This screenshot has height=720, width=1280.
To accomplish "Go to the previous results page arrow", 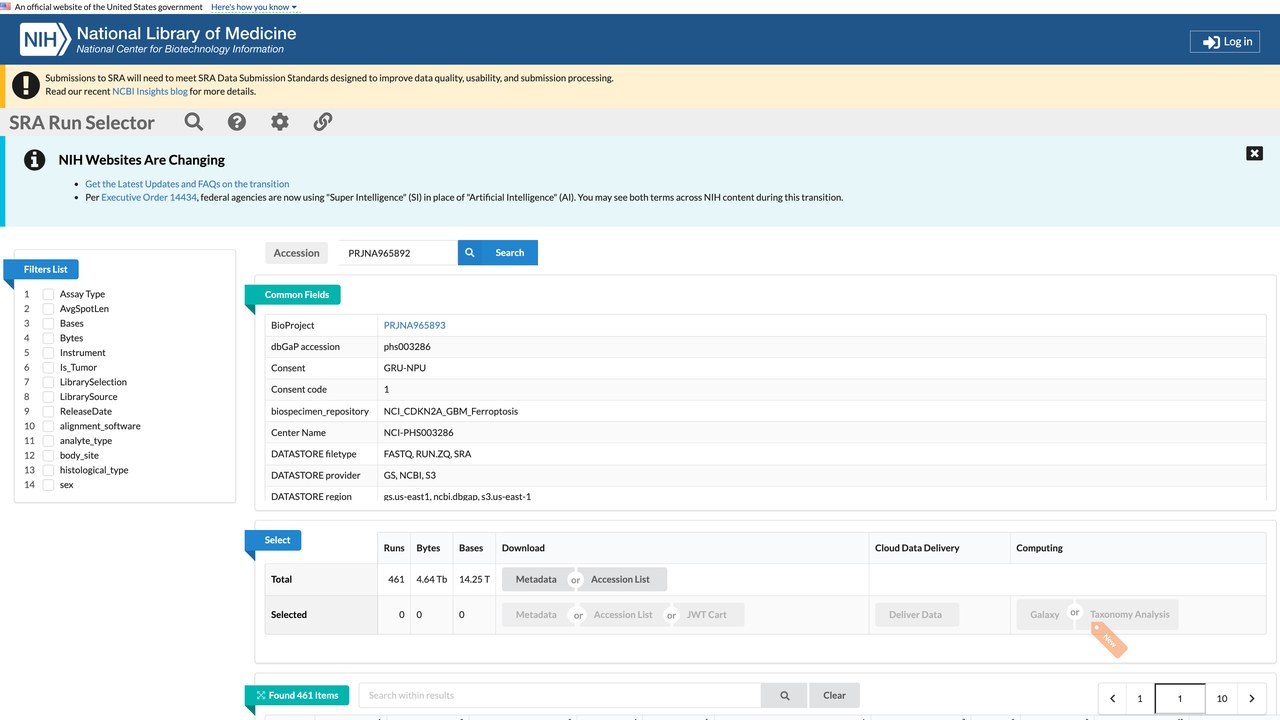I will (1112, 699).
